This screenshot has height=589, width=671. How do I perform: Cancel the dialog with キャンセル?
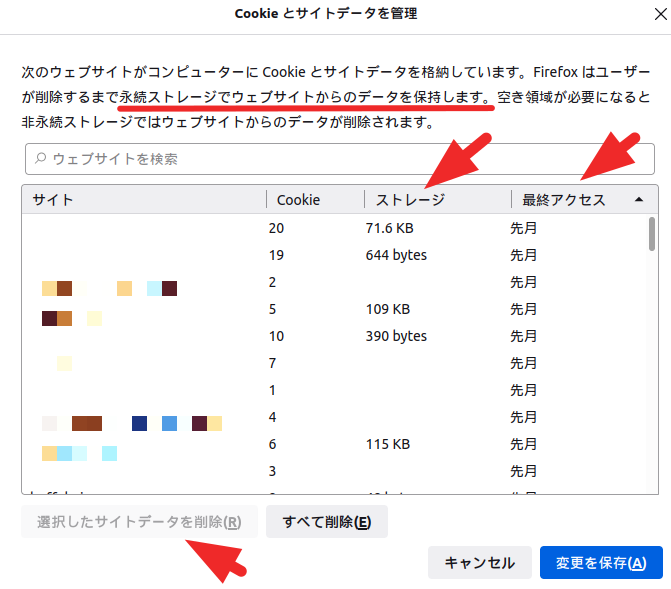pos(479,563)
